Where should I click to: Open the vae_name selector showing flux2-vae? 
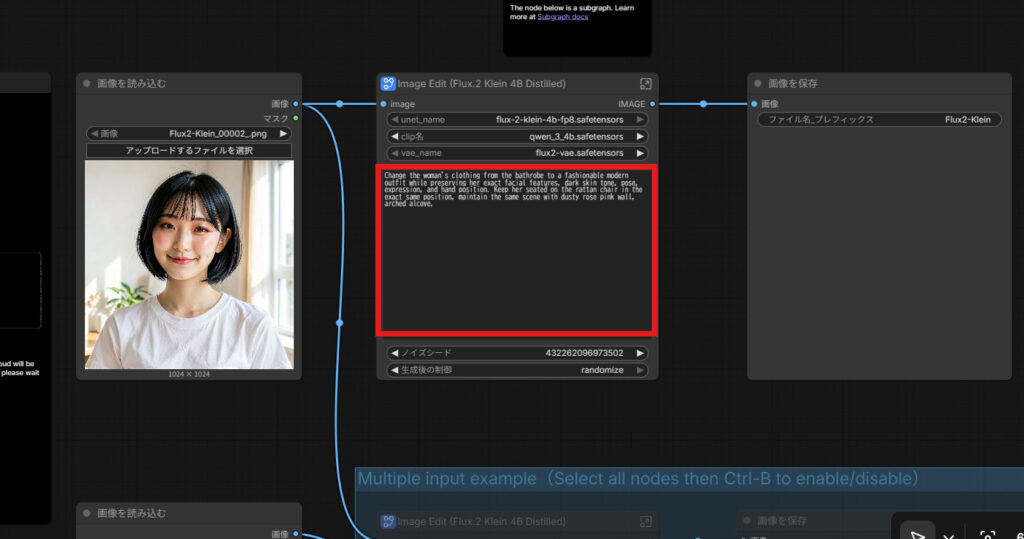(517, 153)
